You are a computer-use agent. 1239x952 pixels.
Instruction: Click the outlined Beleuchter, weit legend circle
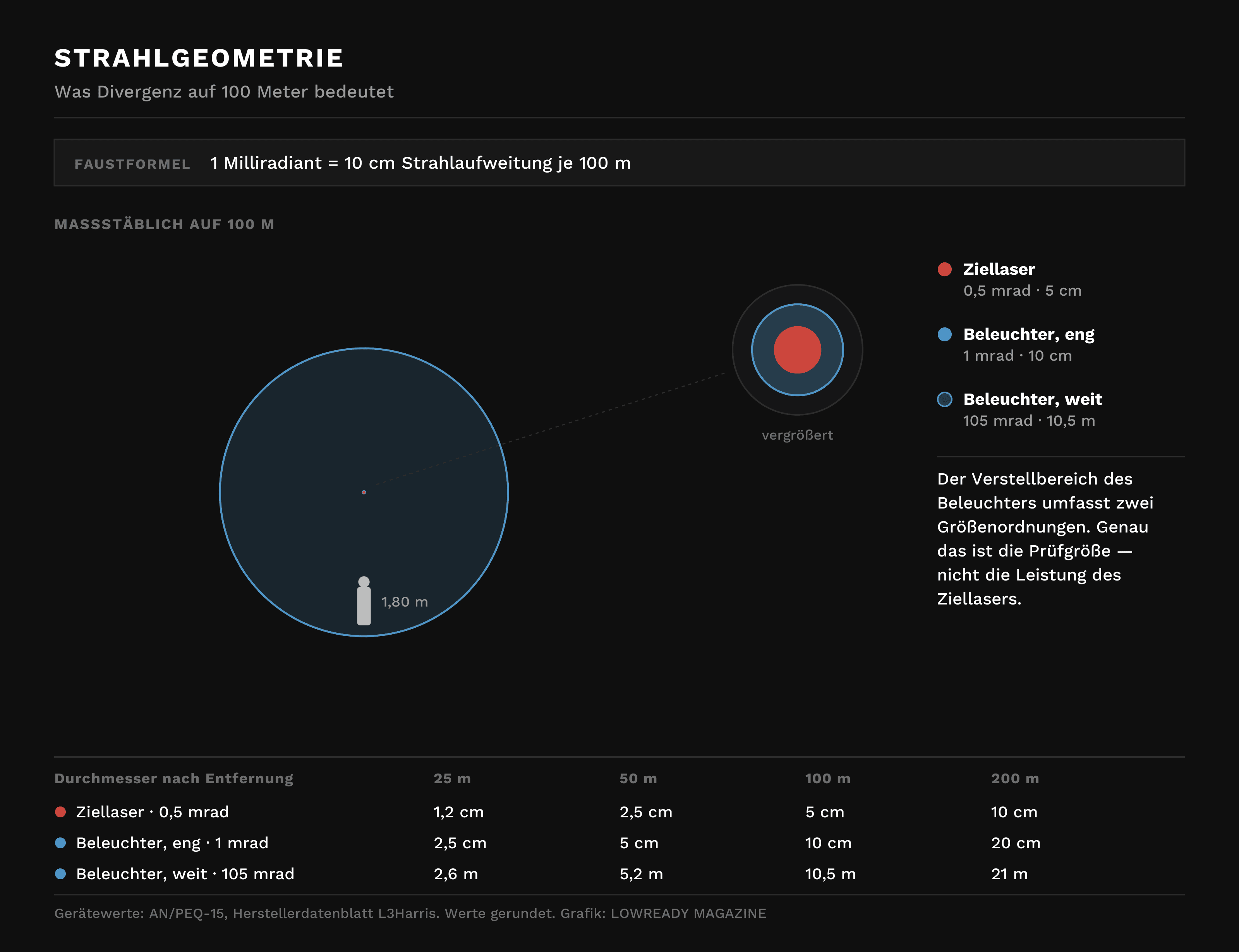click(x=944, y=399)
